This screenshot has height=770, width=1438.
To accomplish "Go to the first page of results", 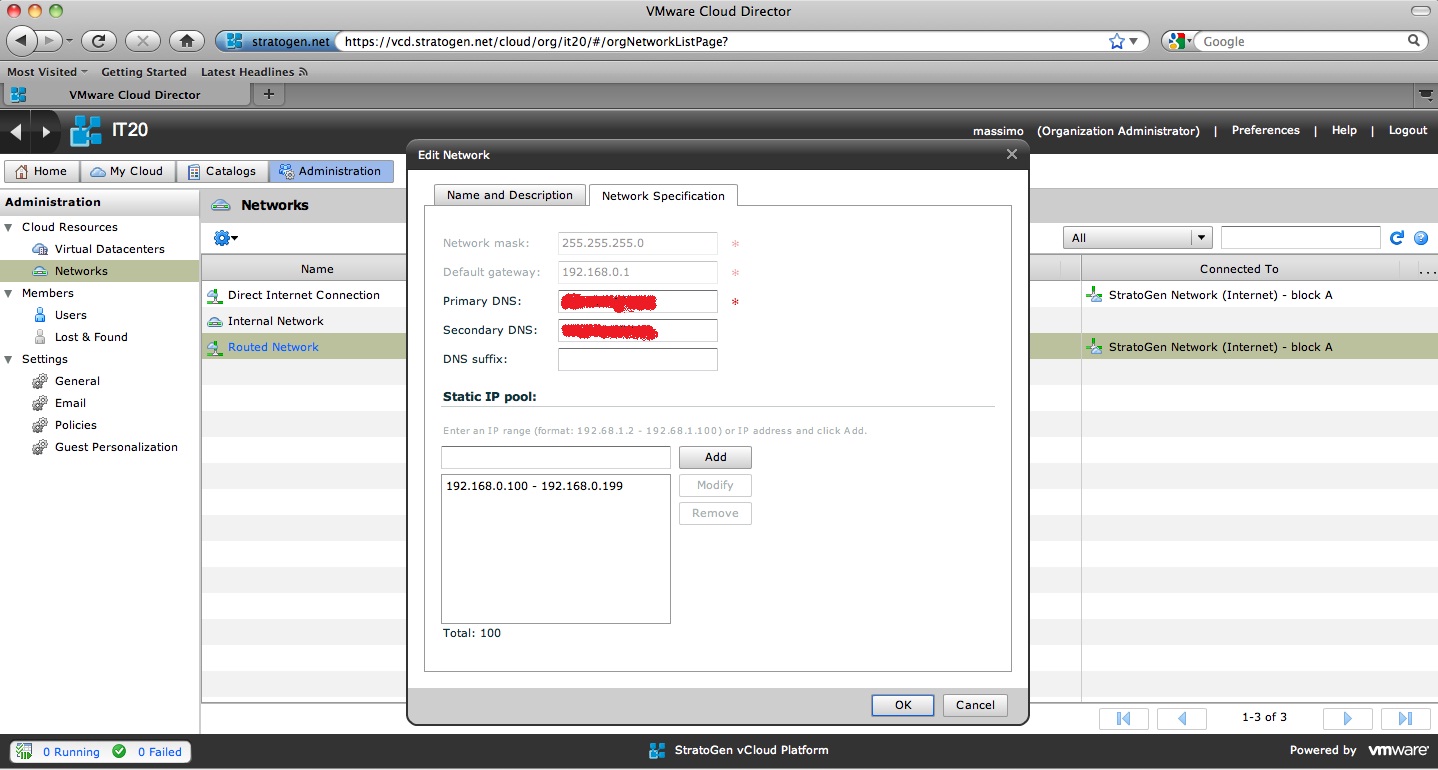I will point(1123,718).
